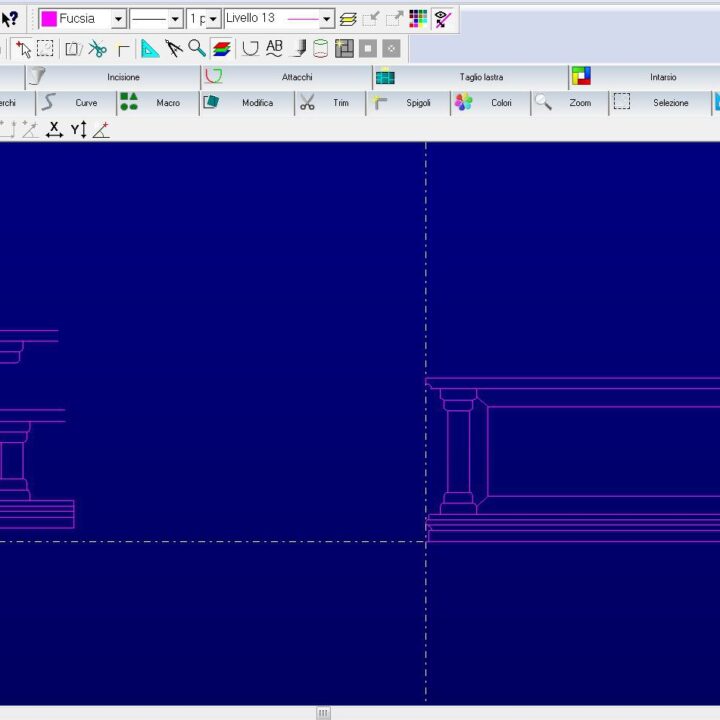The height and width of the screenshot is (720, 720).
Task: Toggle the Y axis constraint
Action: click(x=78, y=129)
